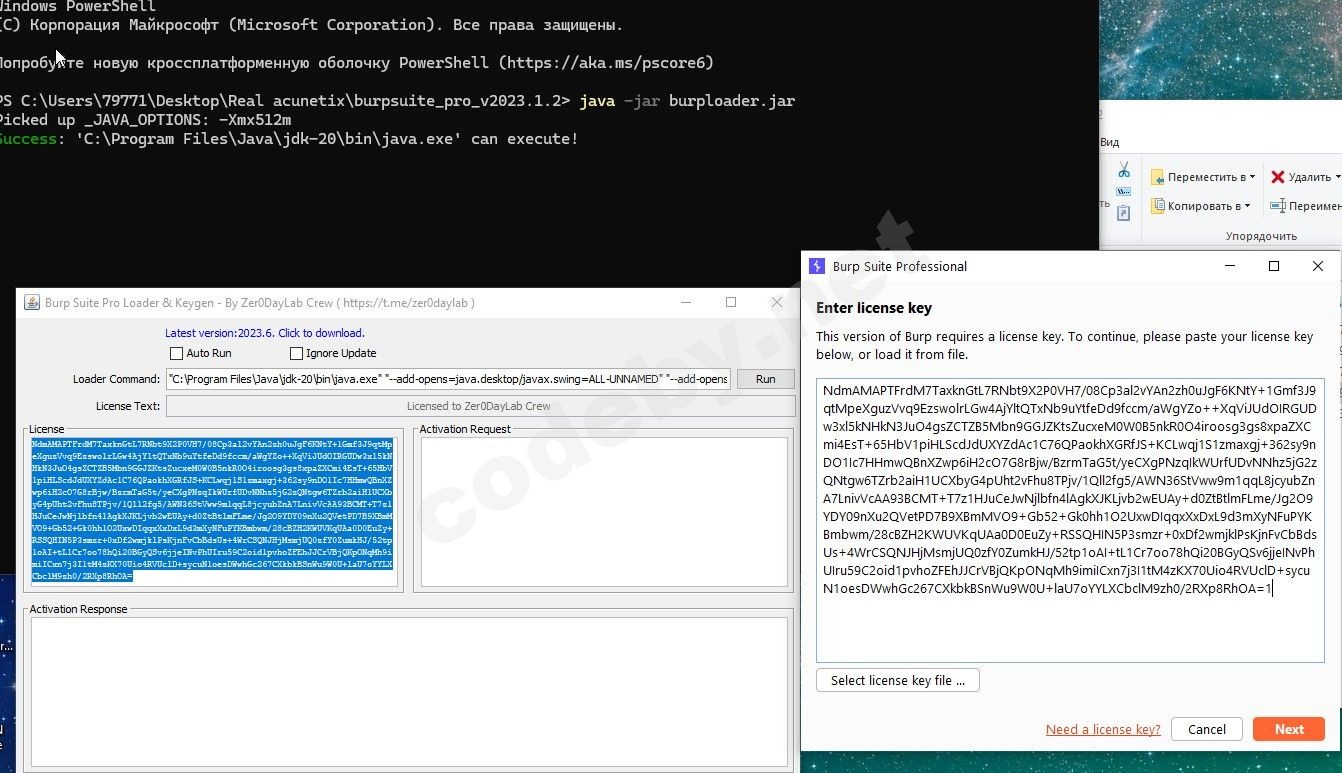
Task: Click the 'Activation Response' group label
Action: 78,609
